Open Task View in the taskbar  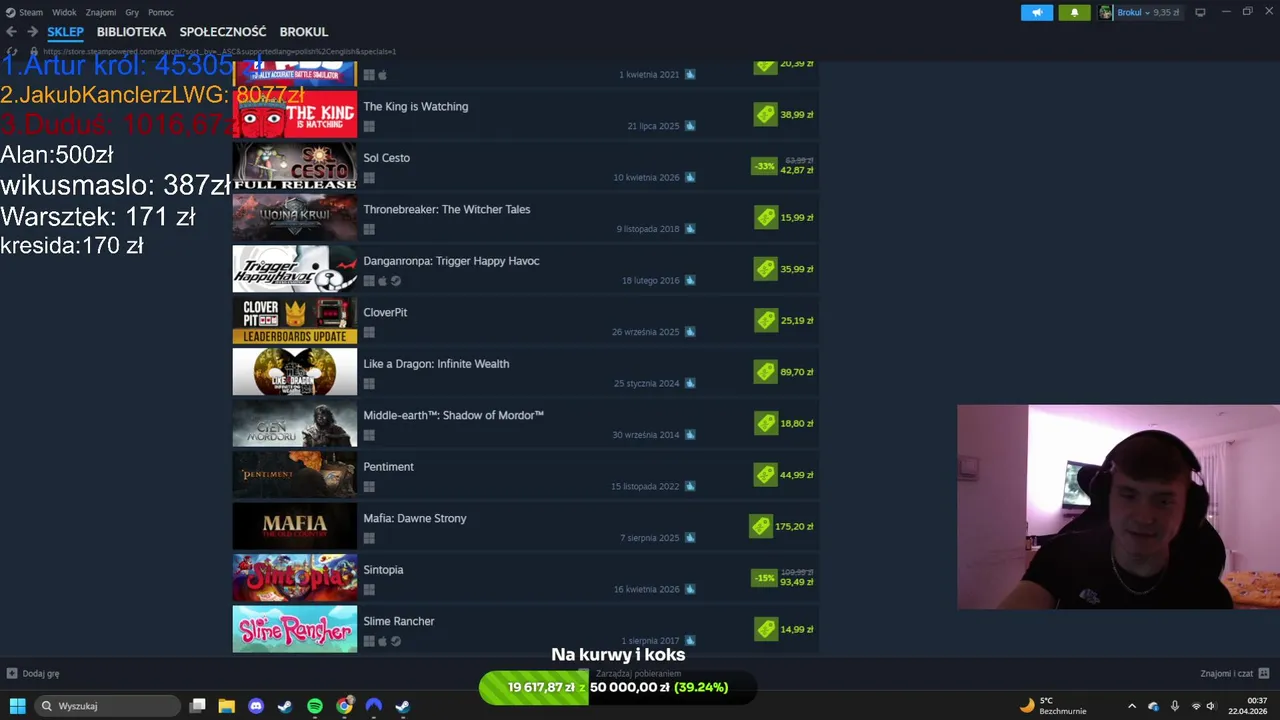[x=198, y=706]
